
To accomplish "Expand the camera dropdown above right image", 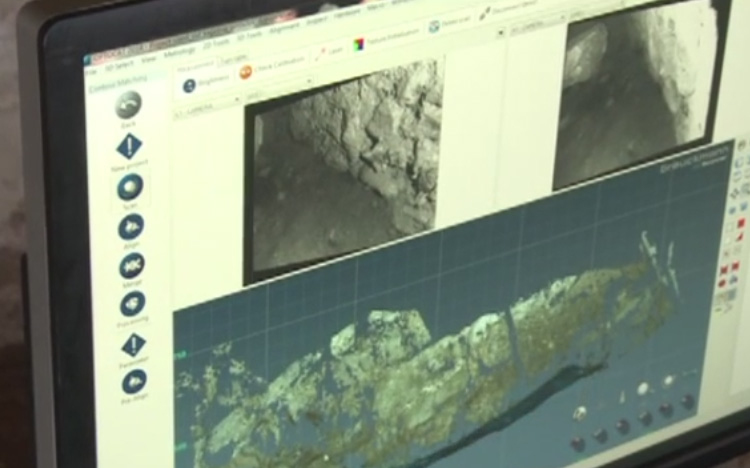I will tap(540, 24).
